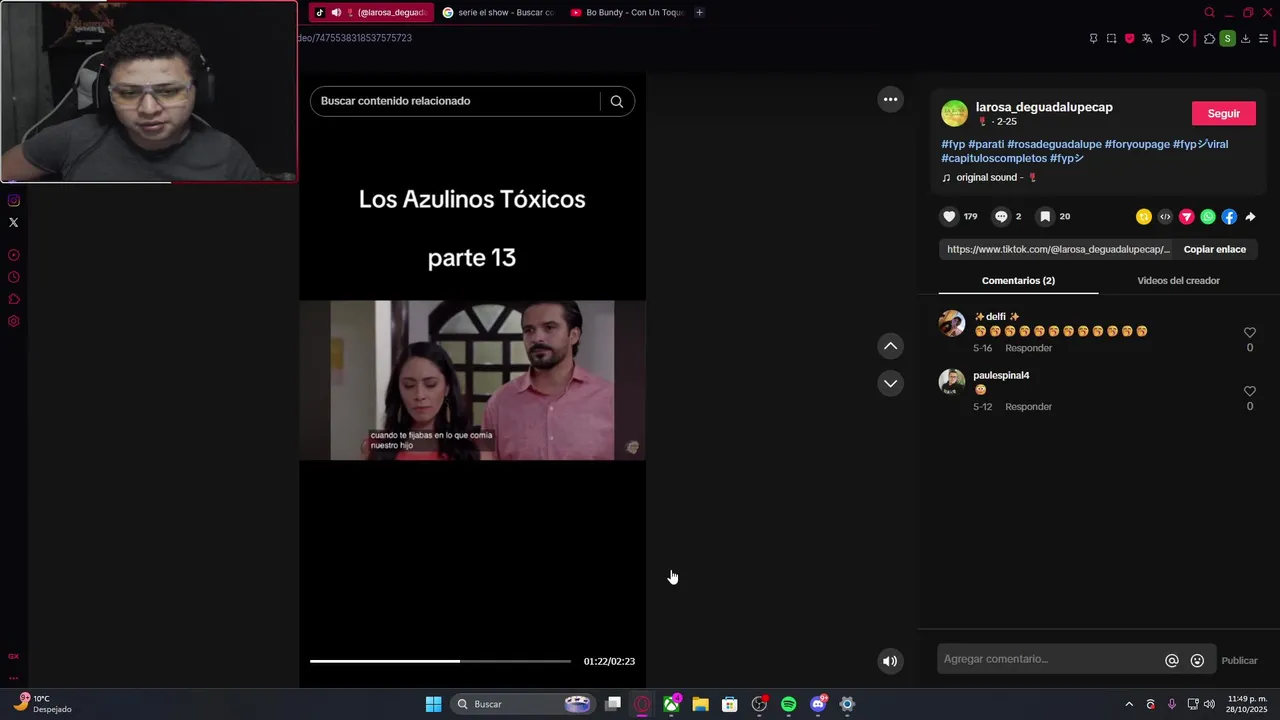This screenshot has height=720, width=1280.
Task: Open delfi's profile picture
Action: point(952,323)
